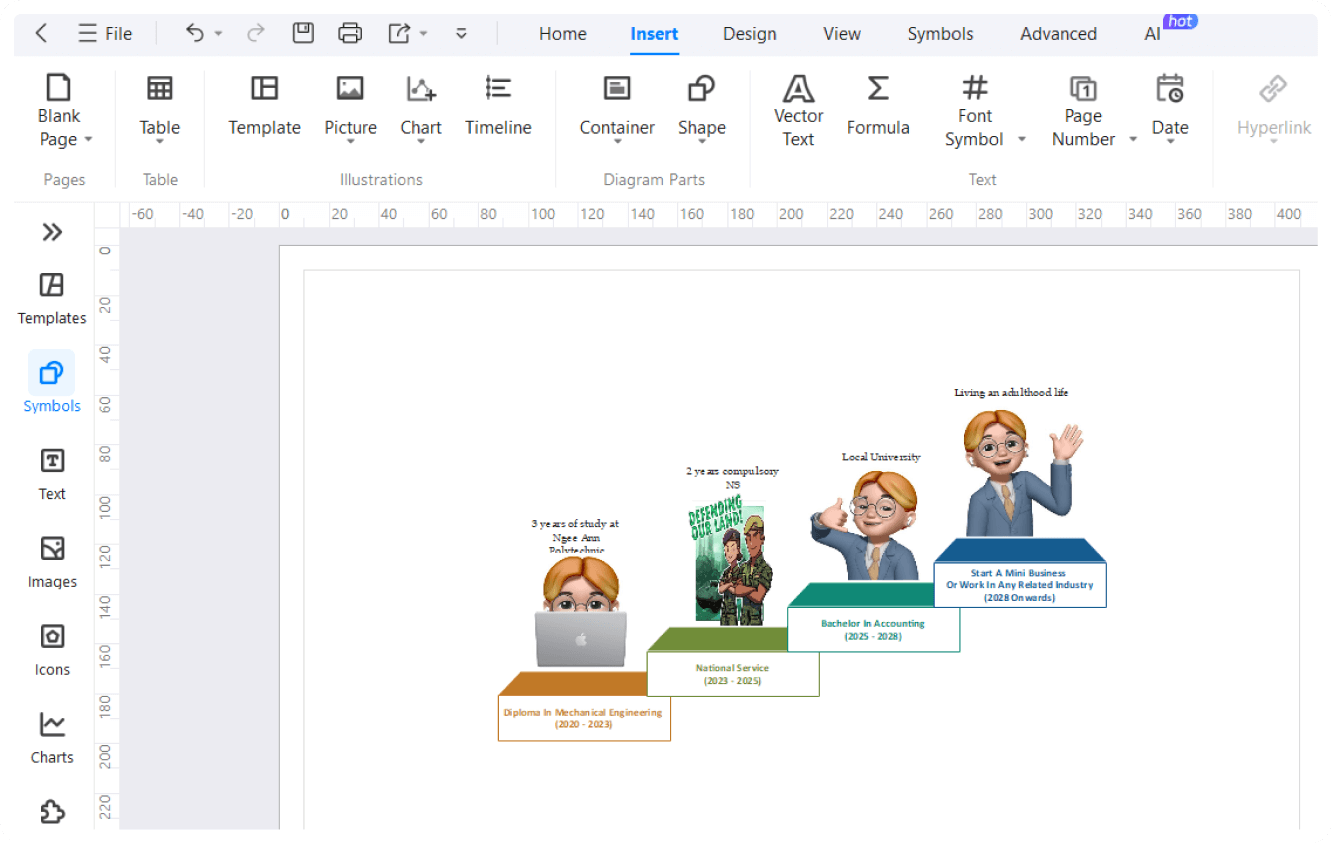The image size is (1332, 844).
Task: Click the Font Symbol icon
Action: (974, 87)
